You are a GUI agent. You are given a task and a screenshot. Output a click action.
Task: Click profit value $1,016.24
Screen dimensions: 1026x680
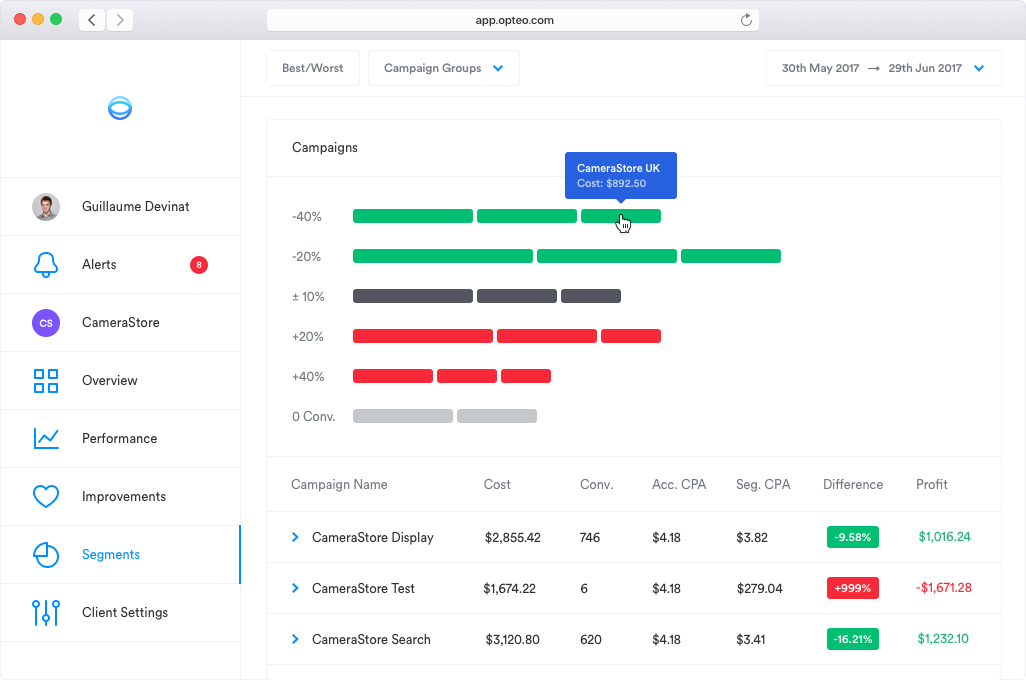click(944, 537)
